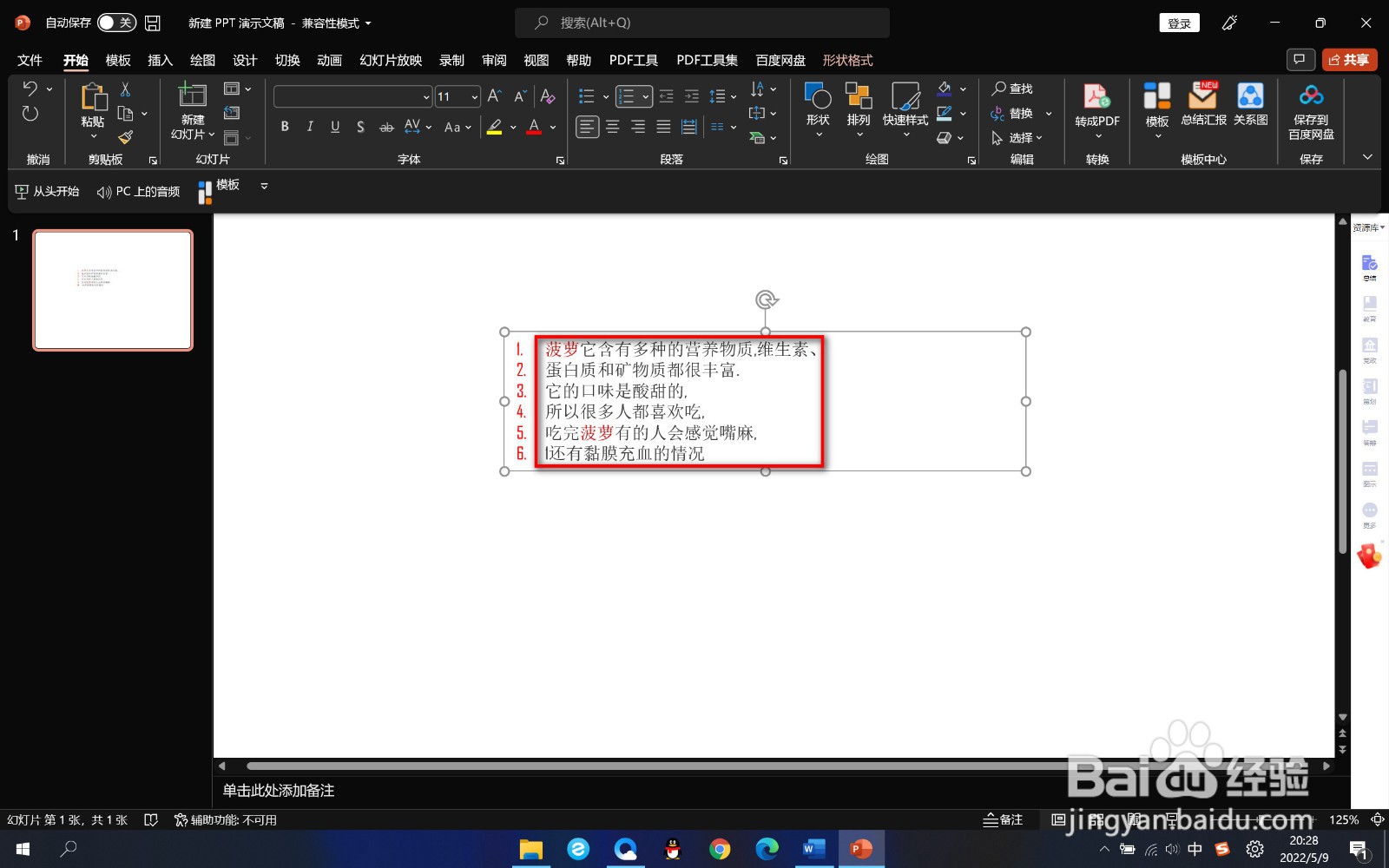Click the rotate handle above the text box
1389x868 pixels.
pyautogui.click(x=766, y=300)
